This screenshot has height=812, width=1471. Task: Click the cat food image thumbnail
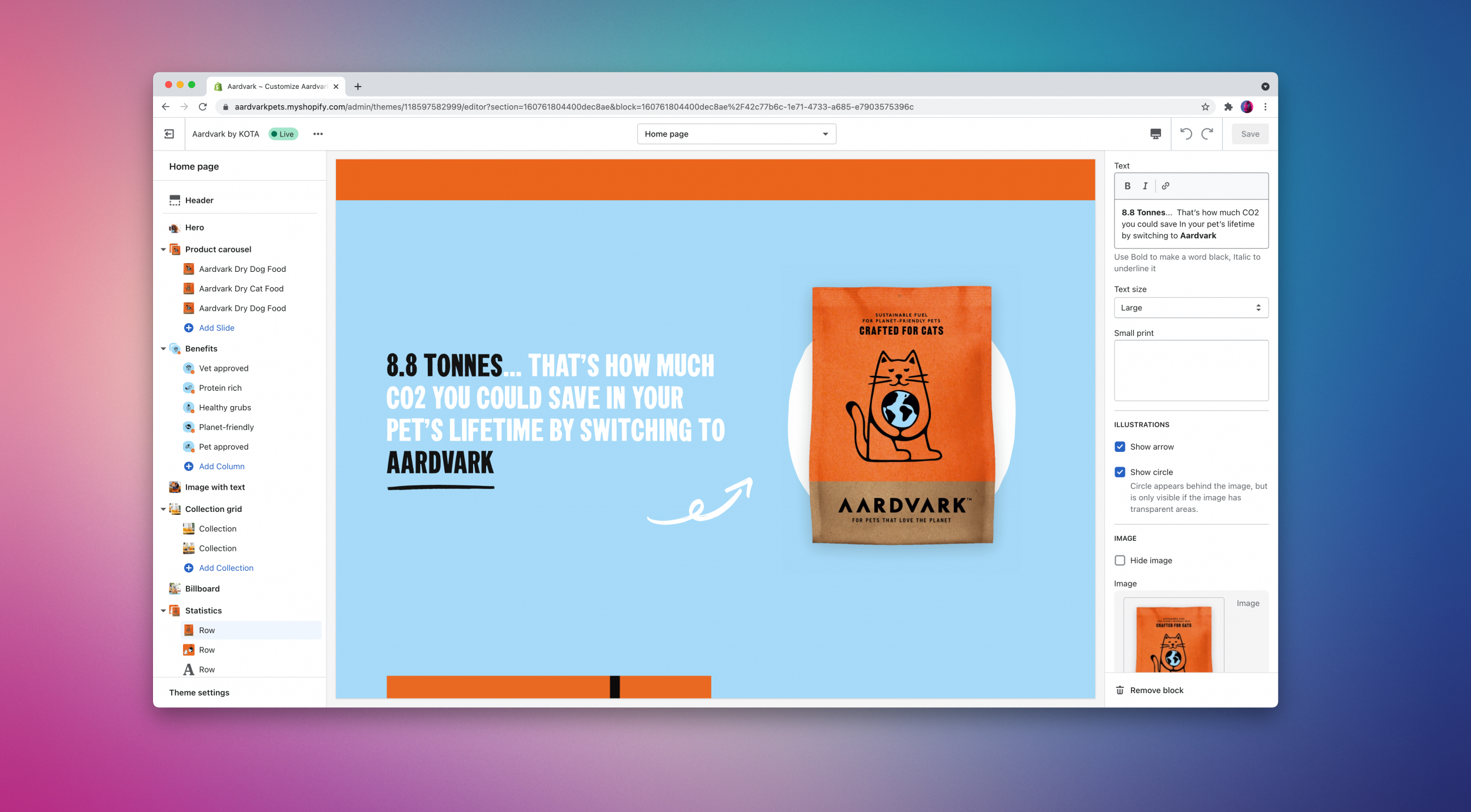tap(1173, 636)
